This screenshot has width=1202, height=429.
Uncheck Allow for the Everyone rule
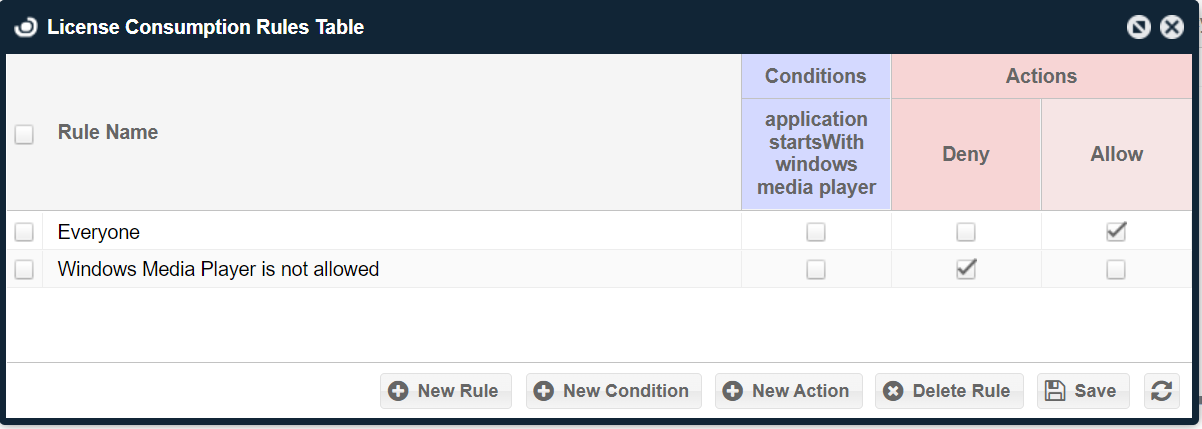coord(1116,232)
